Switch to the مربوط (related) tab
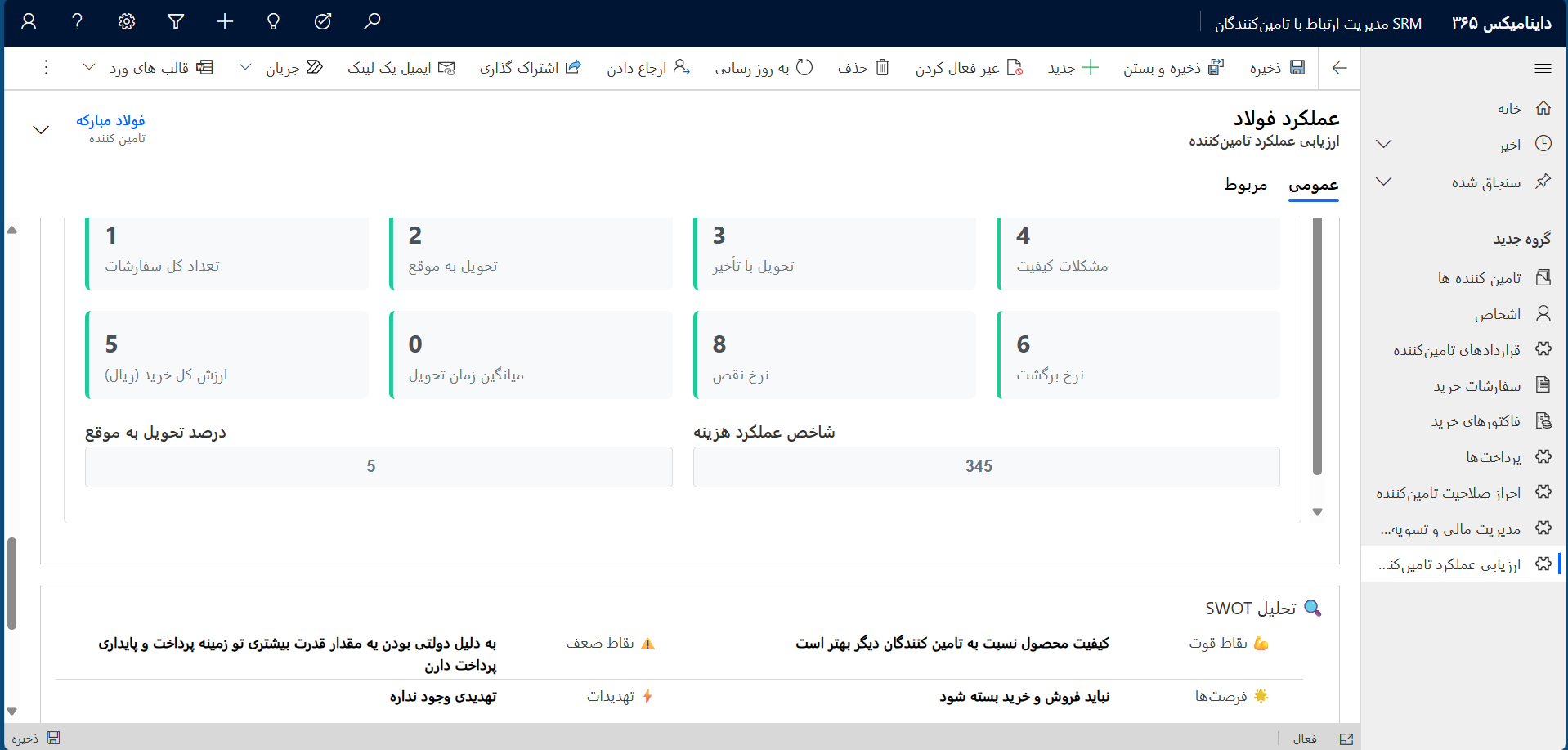 point(1245,185)
